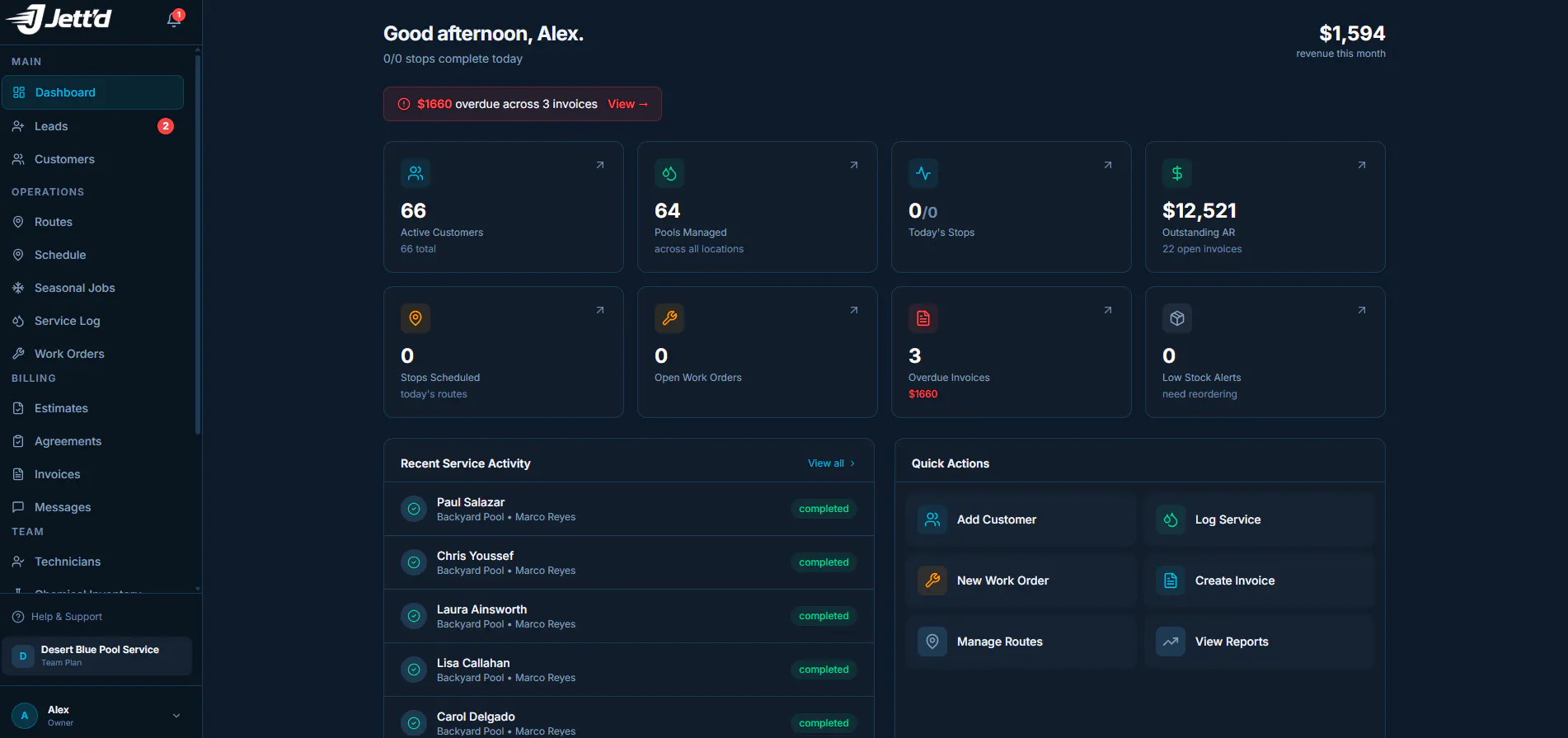Open the Dashboard menu item
Viewport: 1568px width, 738px height.
92,92
